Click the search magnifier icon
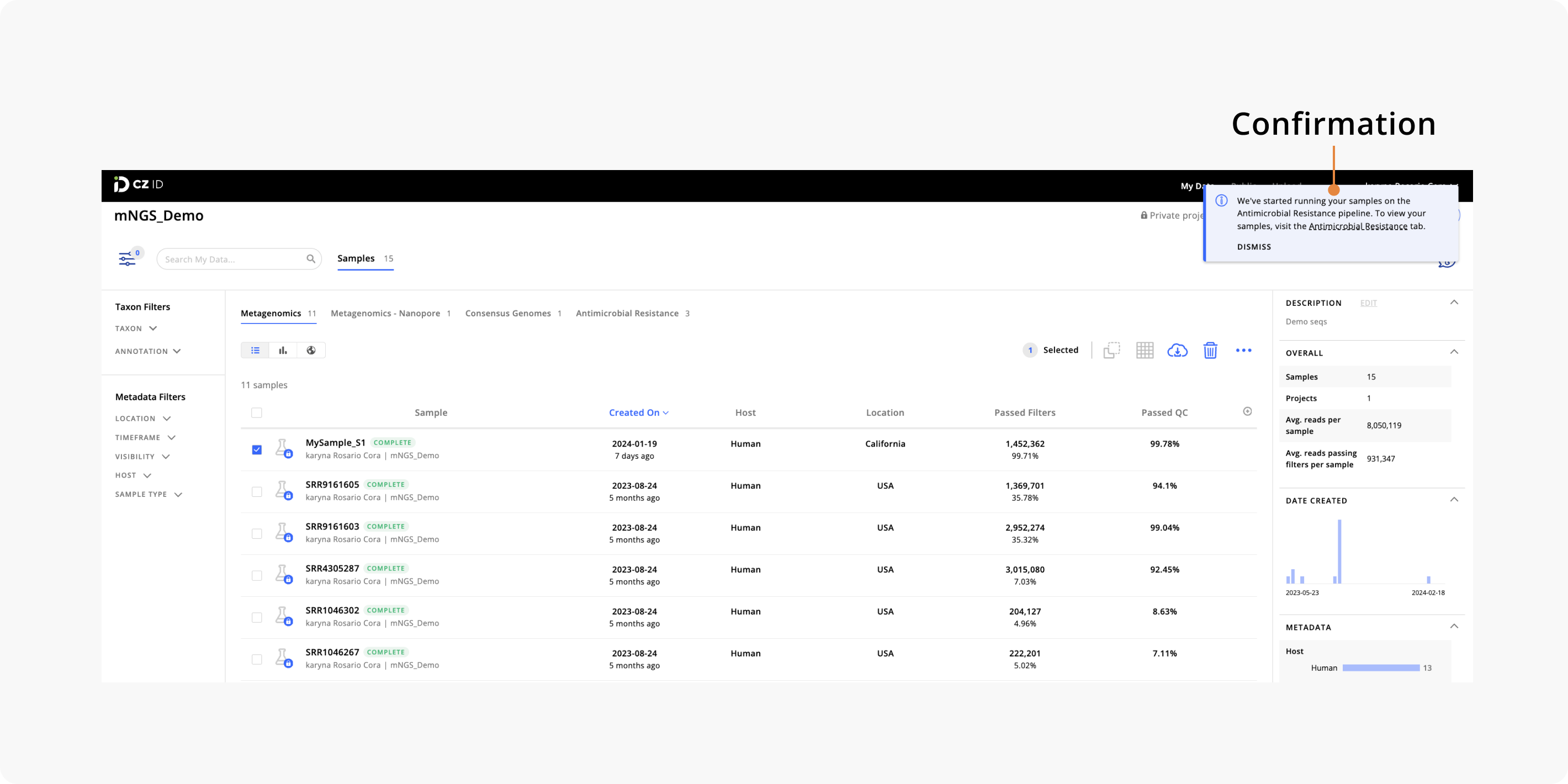 tap(310, 259)
